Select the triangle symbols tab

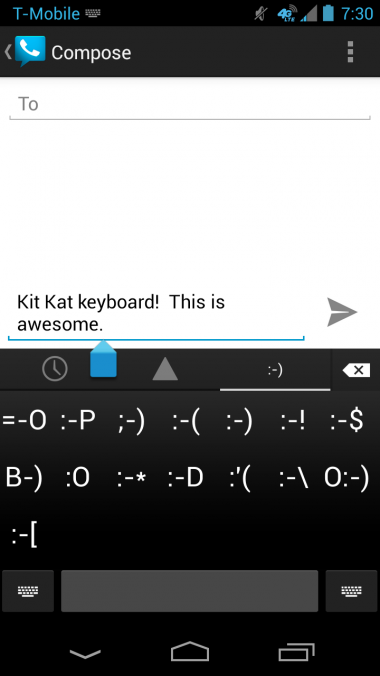coord(165,369)
